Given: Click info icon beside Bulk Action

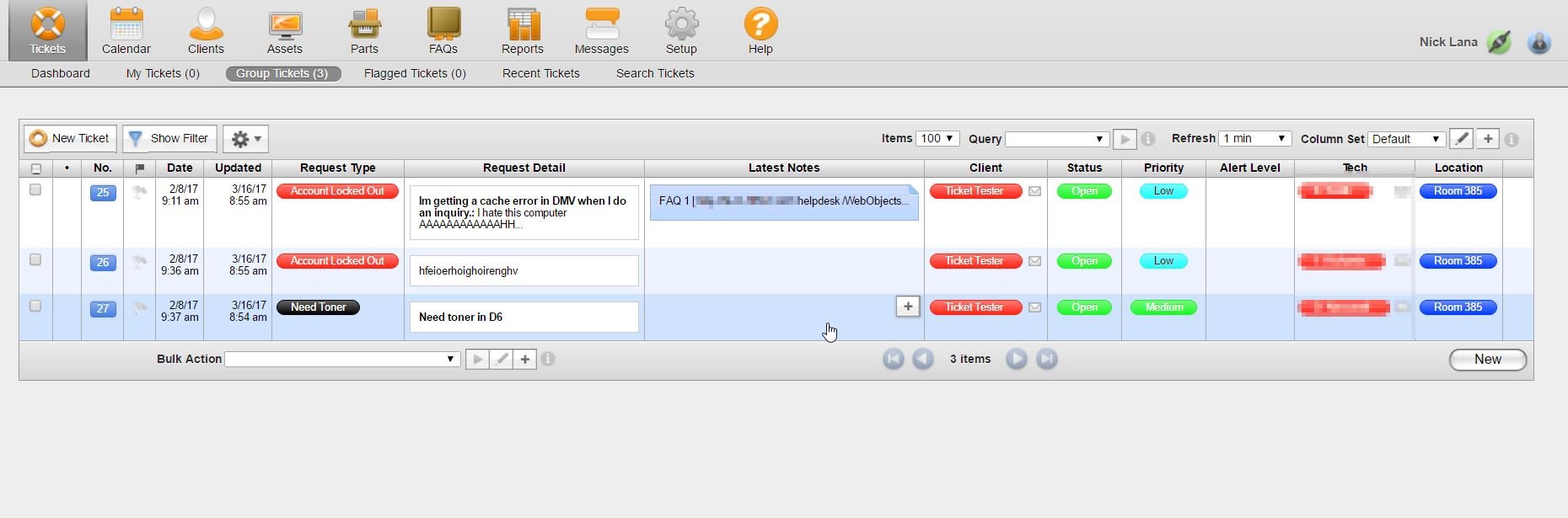Looking at the screenshot, I should pyautogui.click(x=548, y=359).
